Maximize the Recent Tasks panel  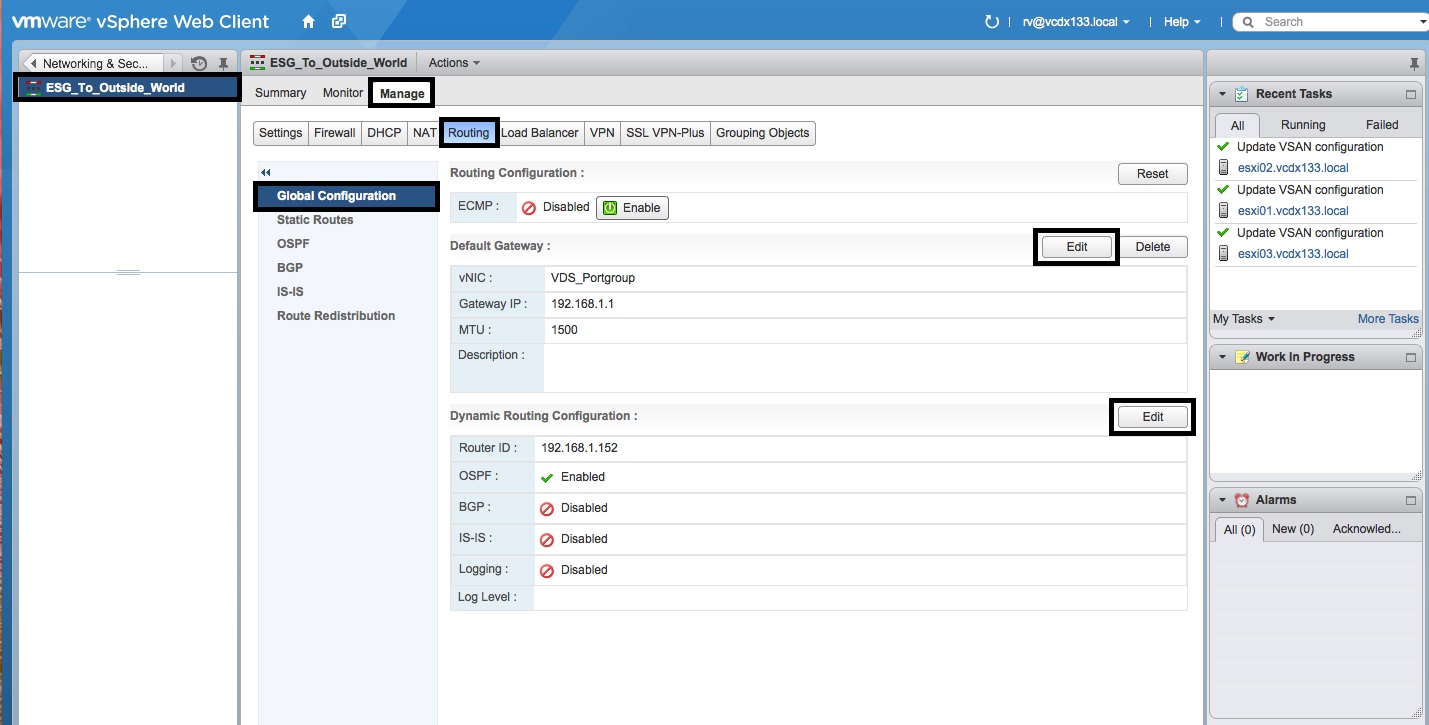(x=1411, y=94)
